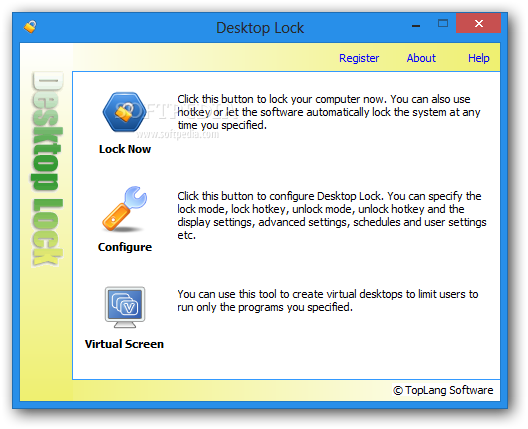Minimize the Desktop Lock window

pyautogui.click(x=416, y=26)
